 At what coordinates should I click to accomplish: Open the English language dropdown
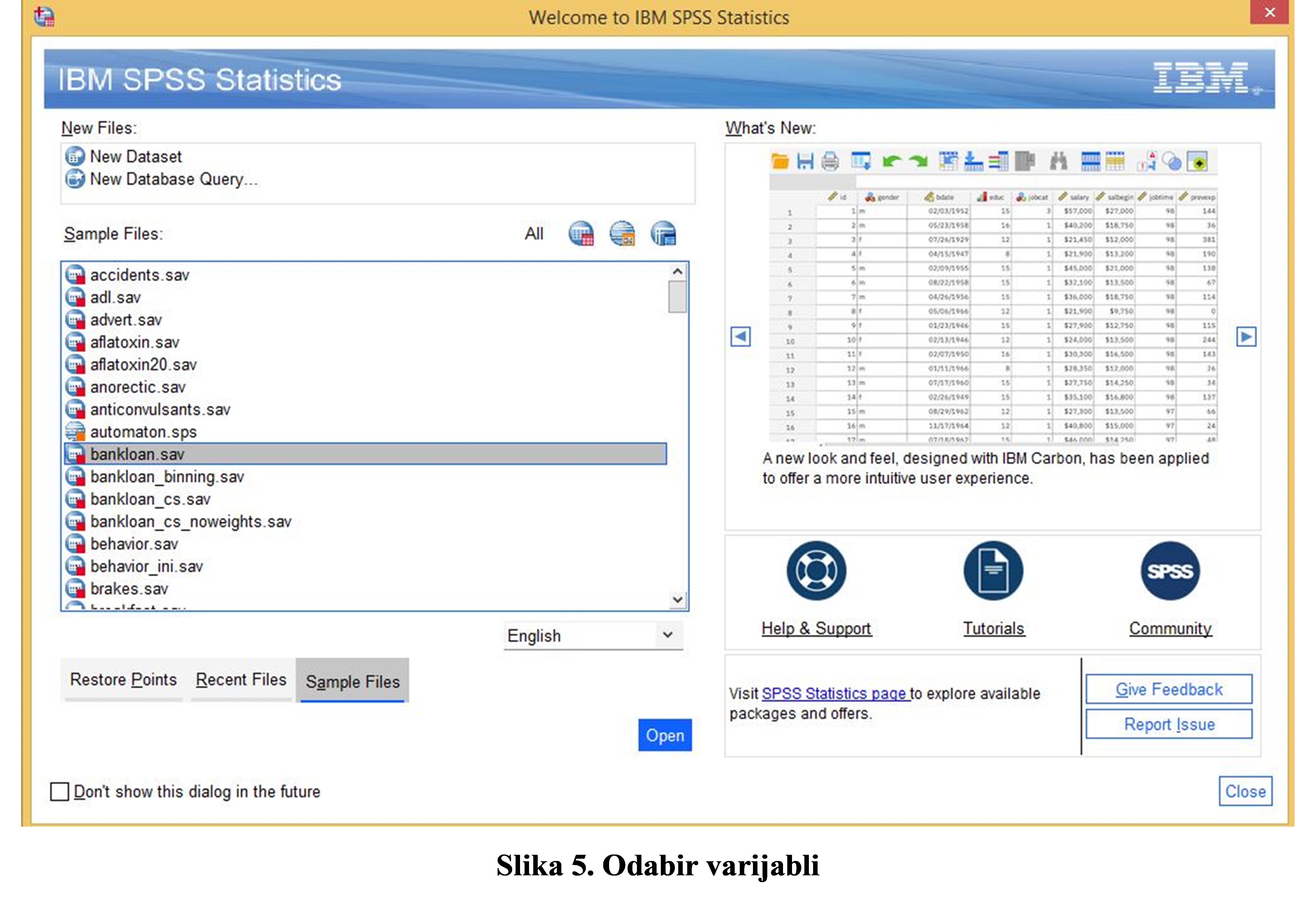593,635
